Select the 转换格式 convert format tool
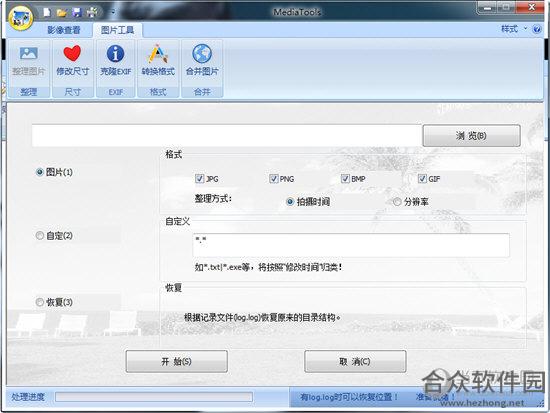The width and height of the screenshot is (550, 413). [158, 62]
